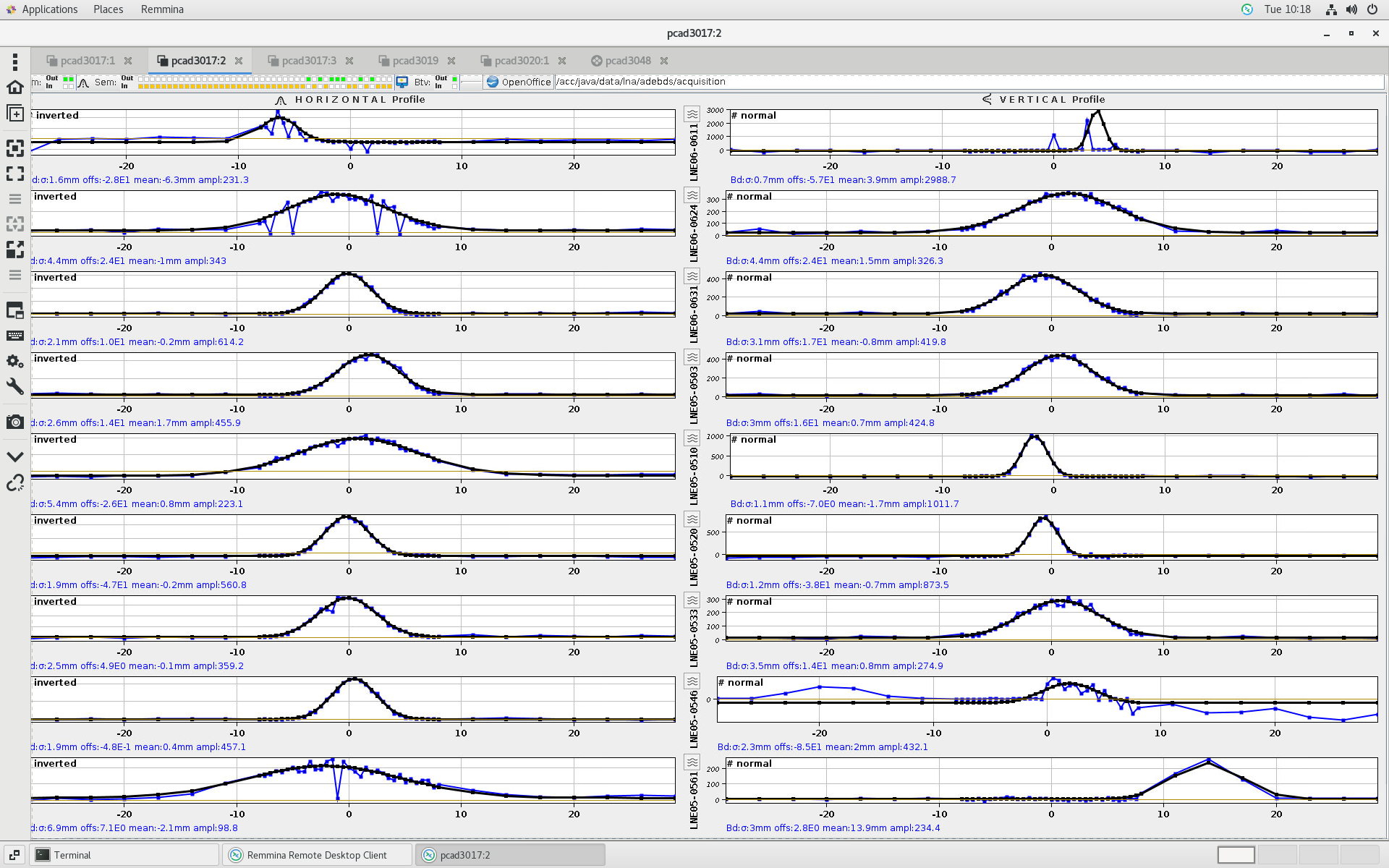Toggle the keyboard grab icon
The width and height of the screenshot is (1389, 868).
(14, 336)
